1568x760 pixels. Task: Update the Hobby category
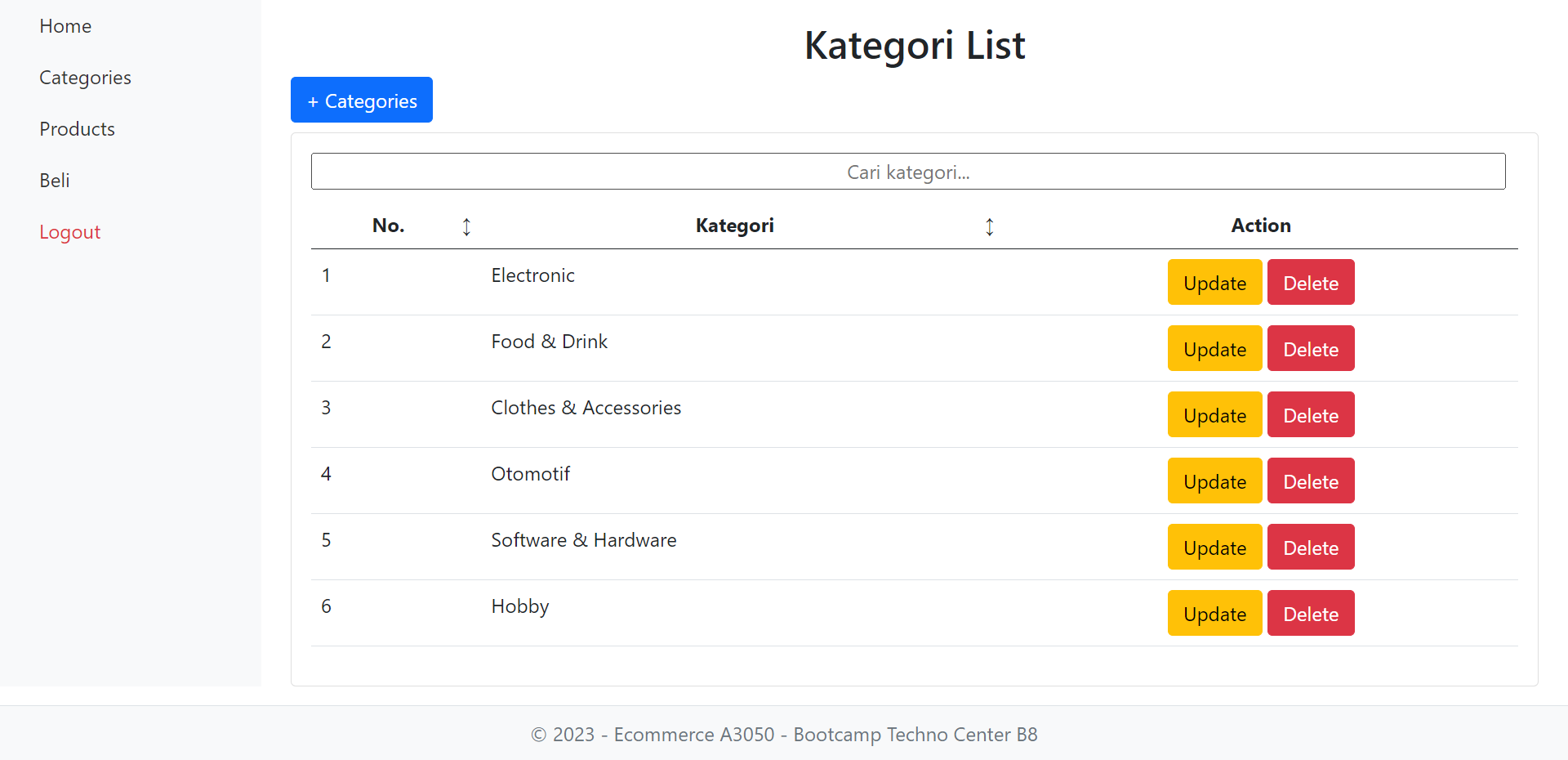1214,614
